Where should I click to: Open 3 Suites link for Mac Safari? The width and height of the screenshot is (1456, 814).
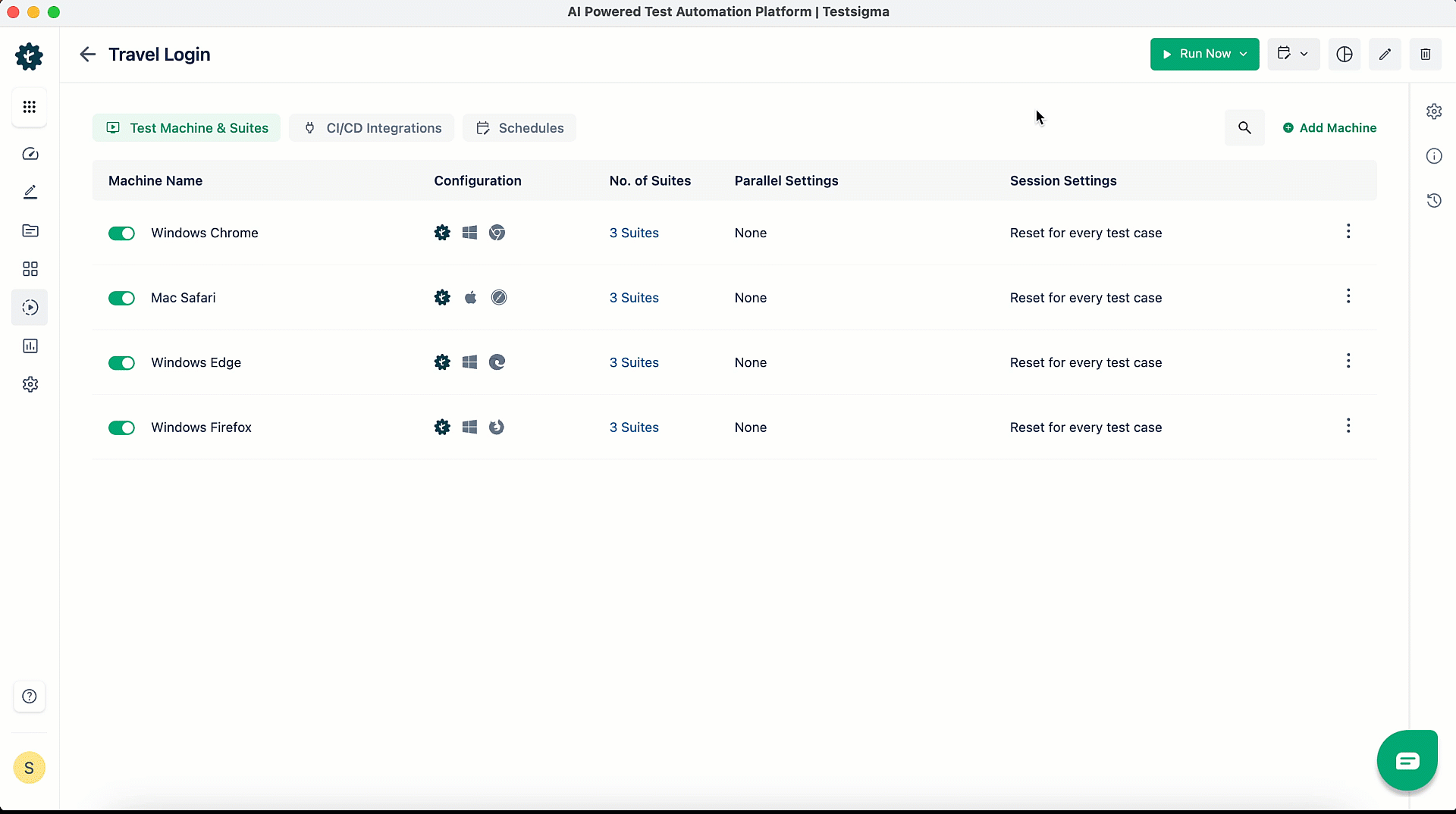click(634, 298)
